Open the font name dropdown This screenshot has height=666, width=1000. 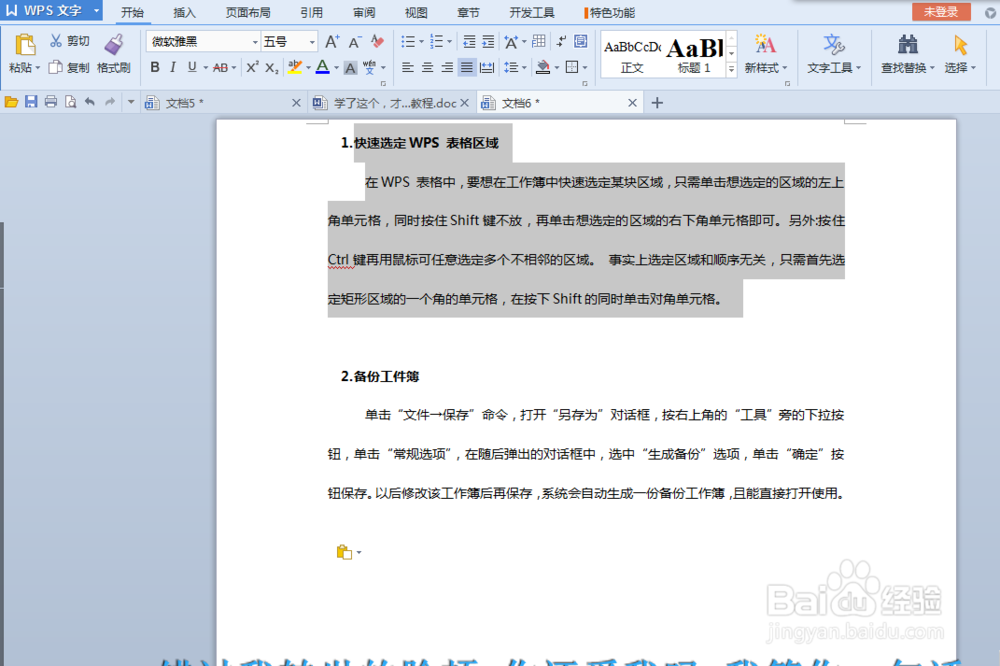click(254, 40)
